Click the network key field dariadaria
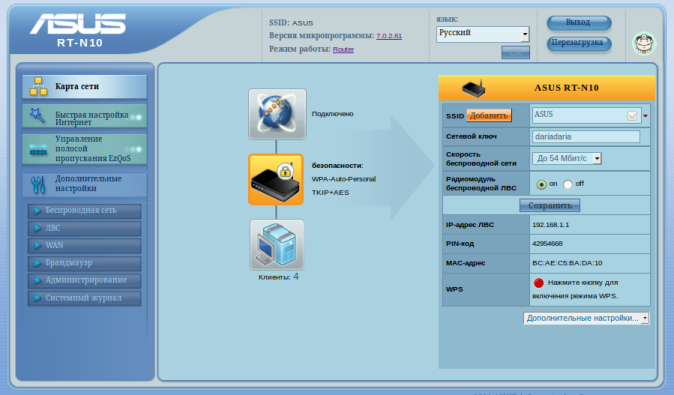Image resolution: width=674 pixels, height=395 pixels. [585, 137]
